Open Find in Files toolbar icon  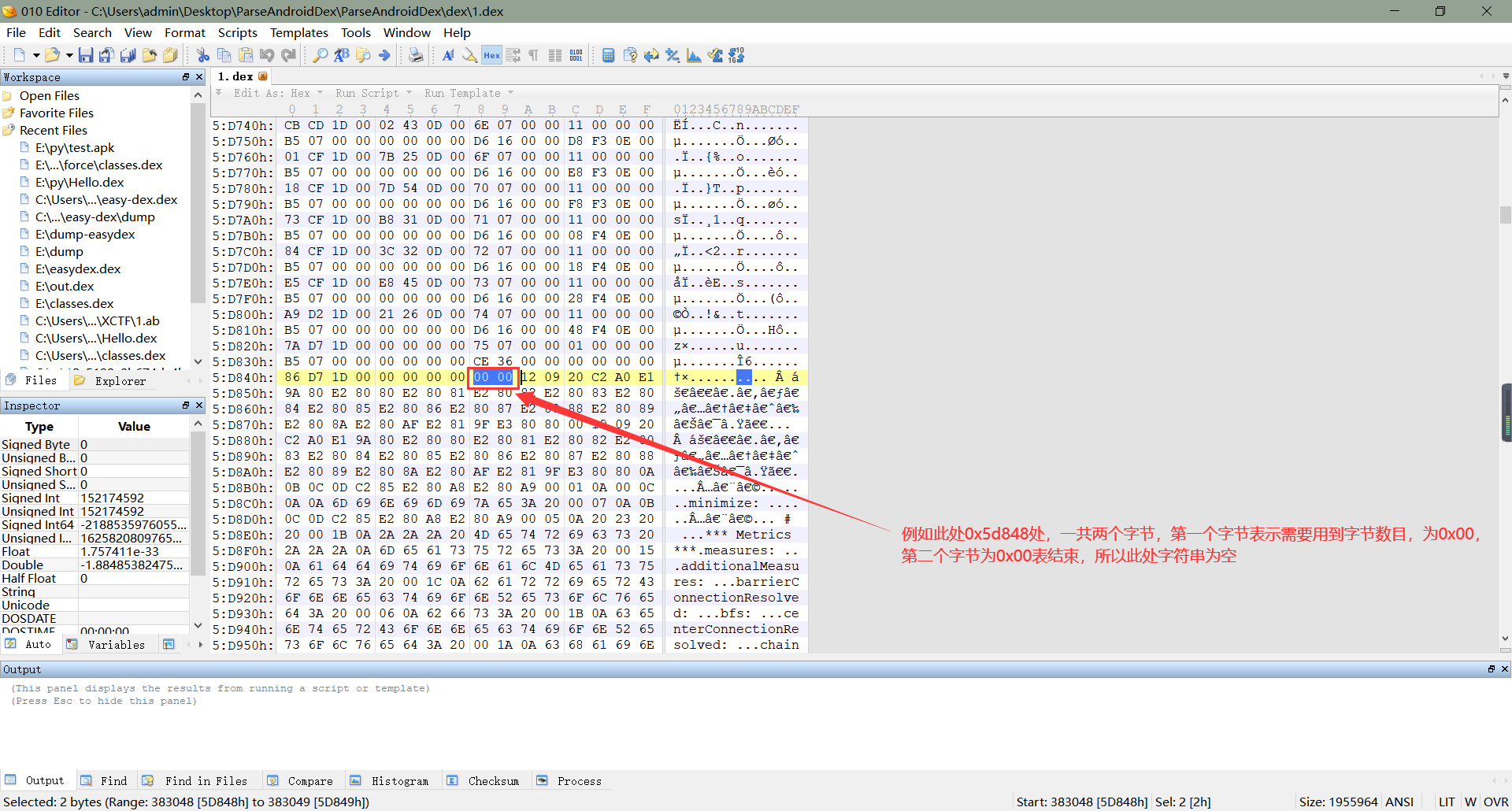tap(363, 55)
